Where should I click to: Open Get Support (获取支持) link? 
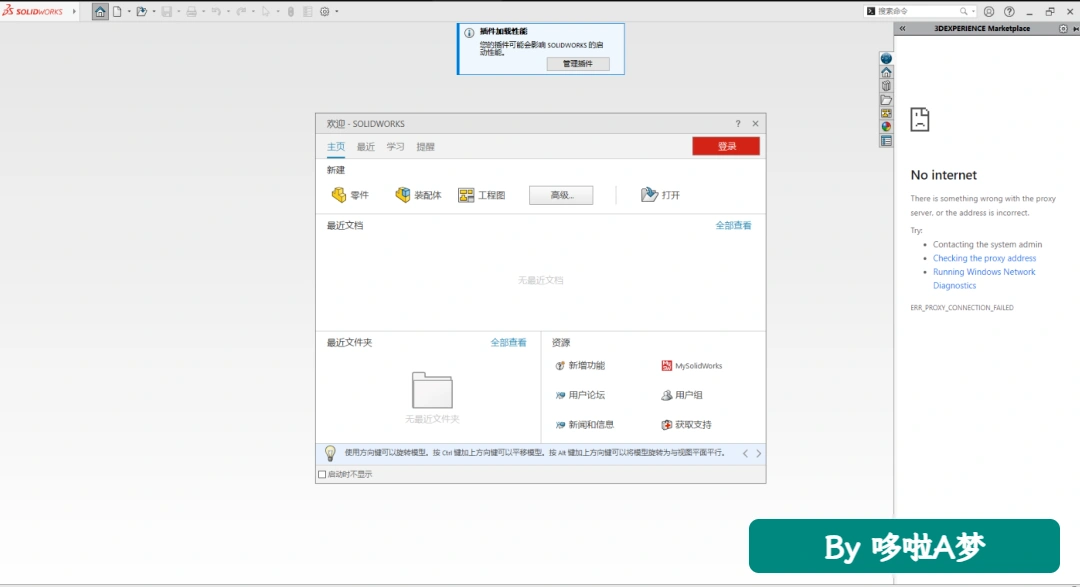click(686, 425)
